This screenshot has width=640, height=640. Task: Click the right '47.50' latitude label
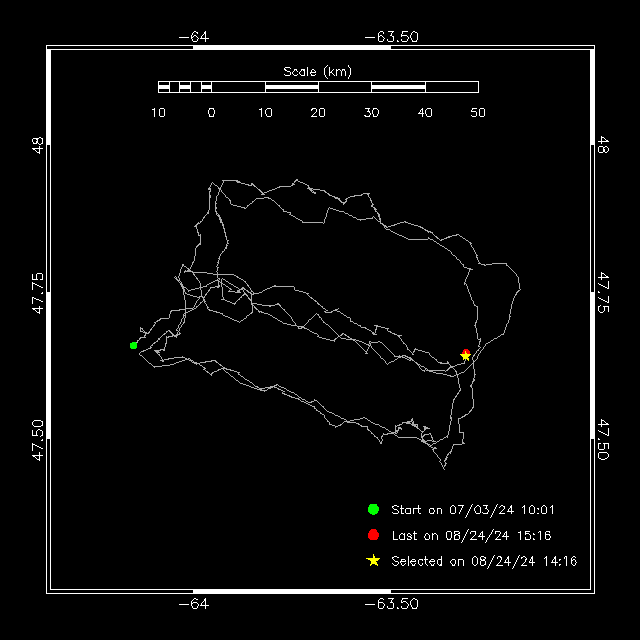pyautogui.click(x=603, y=440)
